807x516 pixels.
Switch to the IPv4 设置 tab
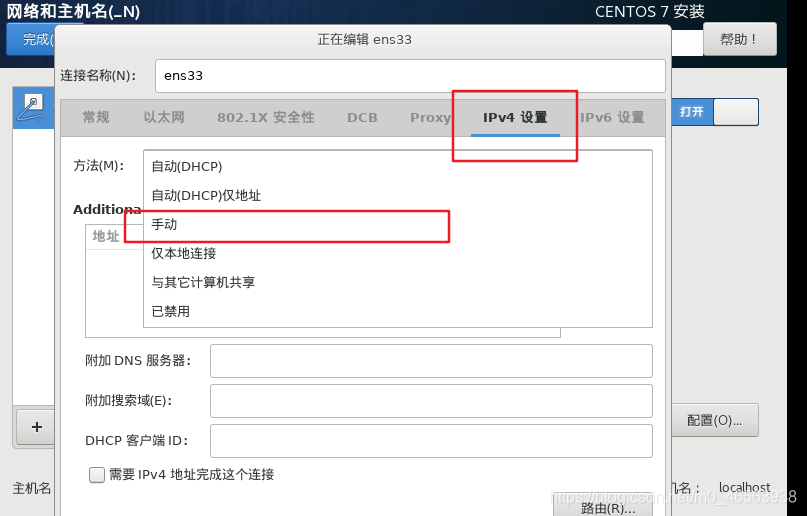tap(515, 117)
